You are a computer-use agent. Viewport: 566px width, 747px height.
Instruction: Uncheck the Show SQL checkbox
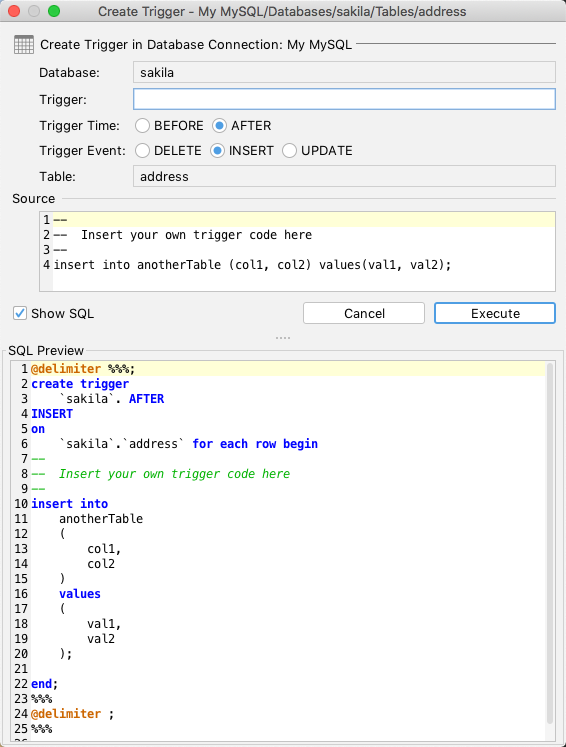pos(20,313)
